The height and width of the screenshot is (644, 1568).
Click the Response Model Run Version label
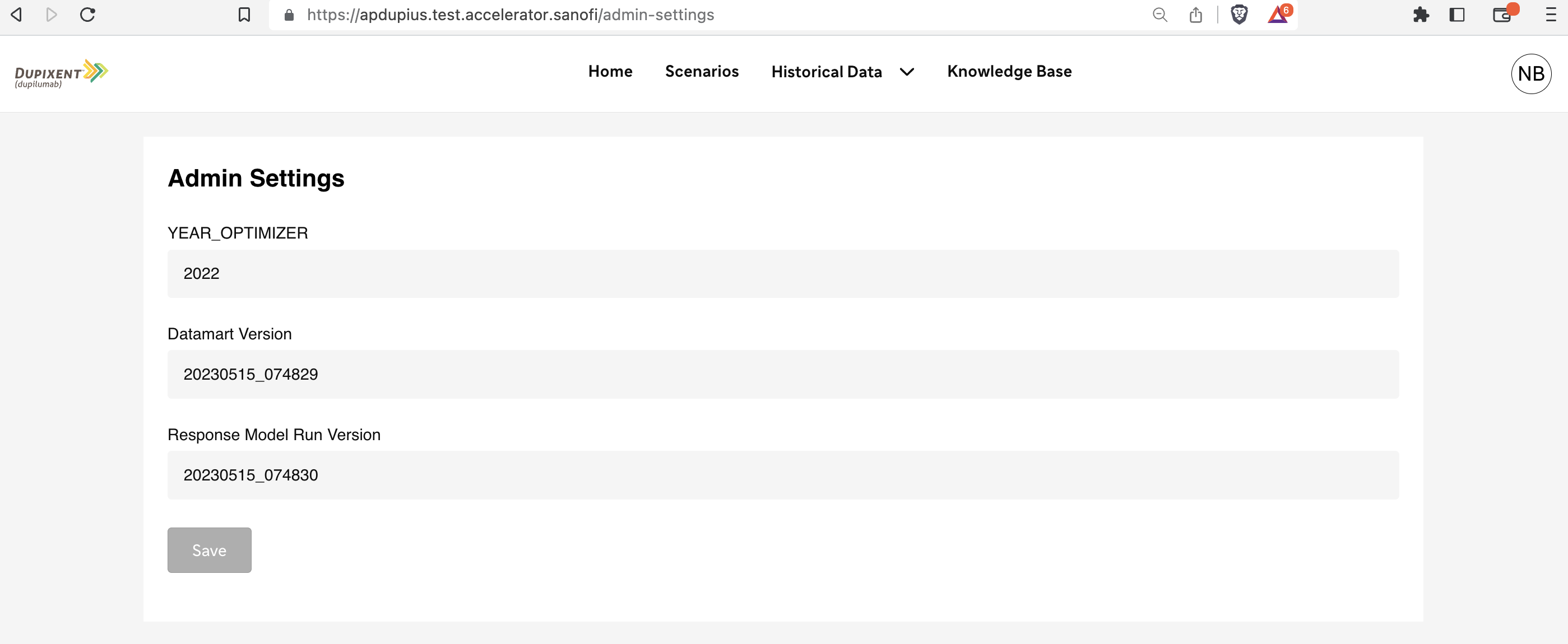point(274,435)
